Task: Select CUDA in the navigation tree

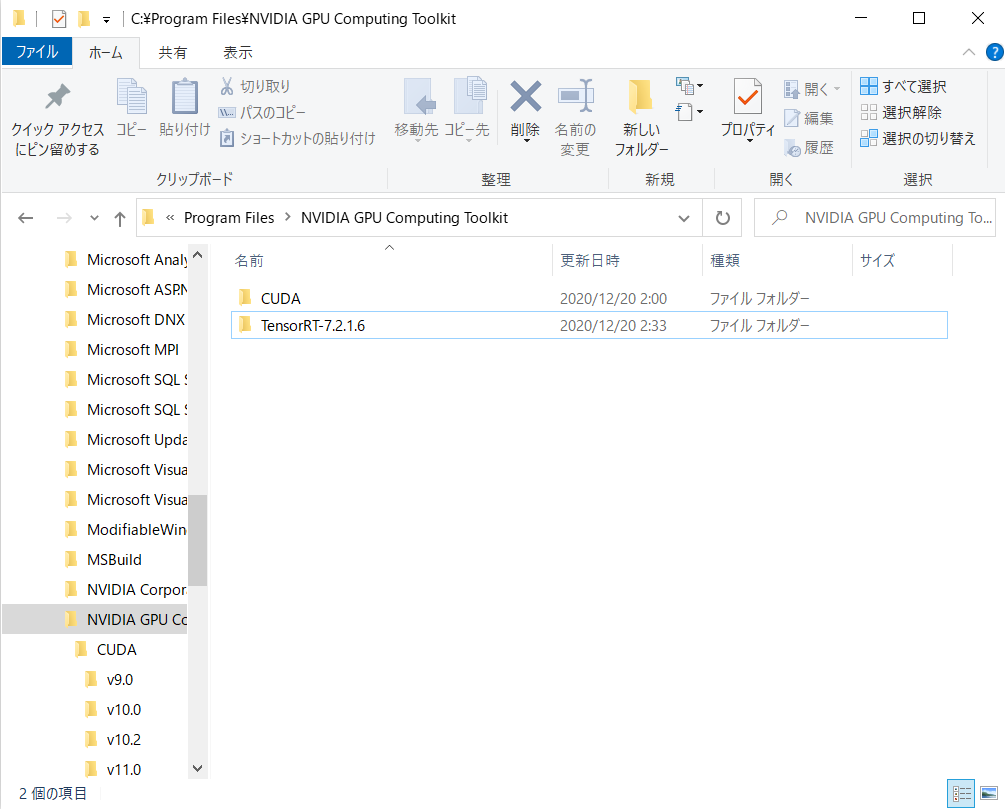Action: tap(116, 649)
